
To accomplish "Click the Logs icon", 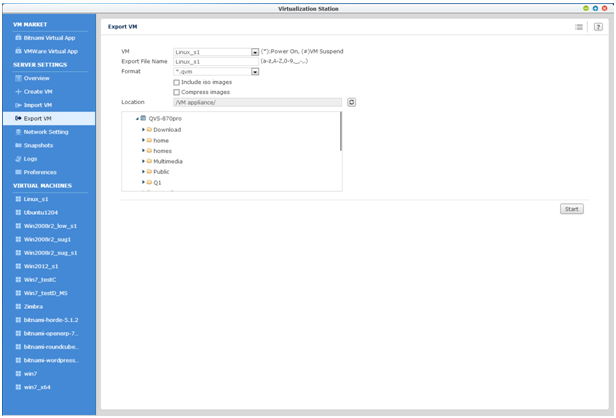I will coord(18,159).
